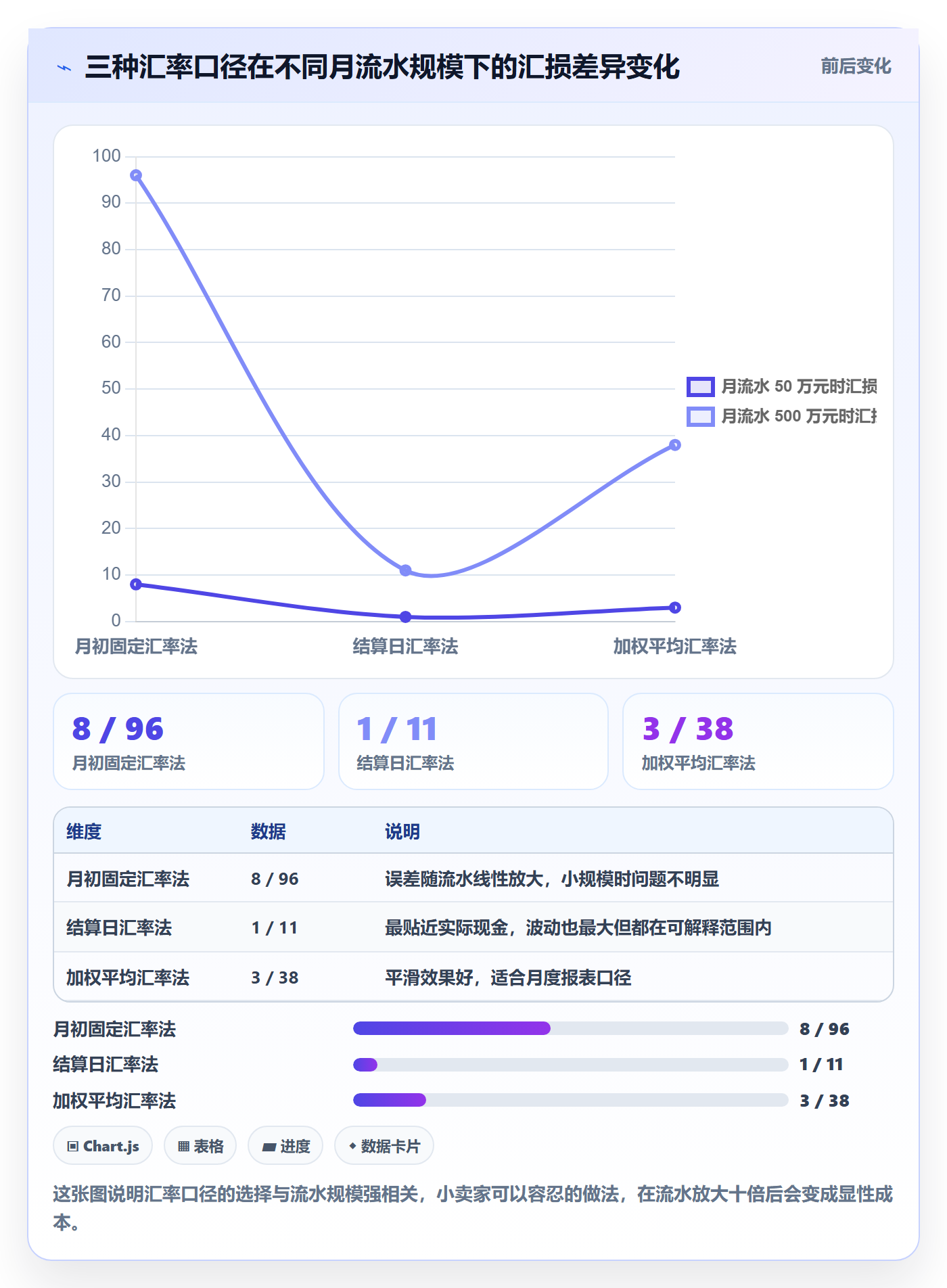Image resolution: width=947 pixels, height=1288 pixels.
Task: Click the Chart.js tag chip
Action: tap(103, 1146)
